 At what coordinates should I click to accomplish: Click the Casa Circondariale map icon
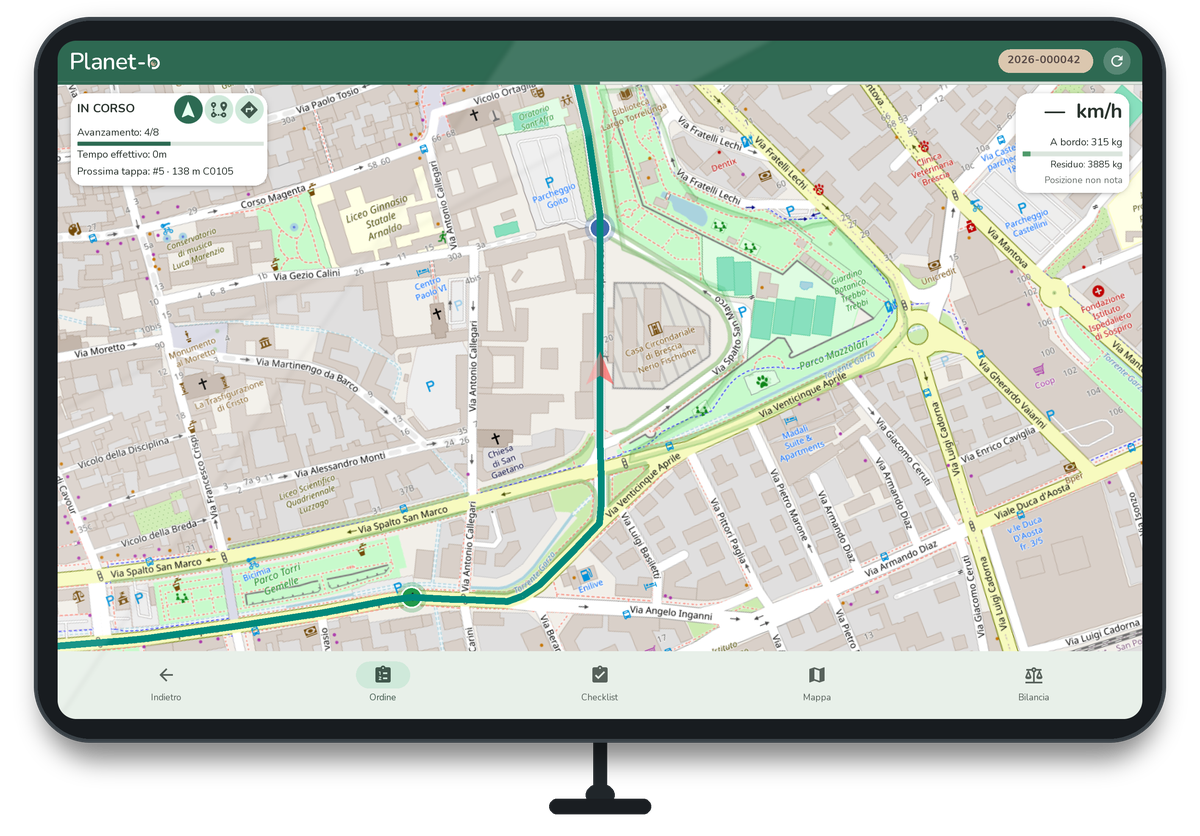pos(654,329)
